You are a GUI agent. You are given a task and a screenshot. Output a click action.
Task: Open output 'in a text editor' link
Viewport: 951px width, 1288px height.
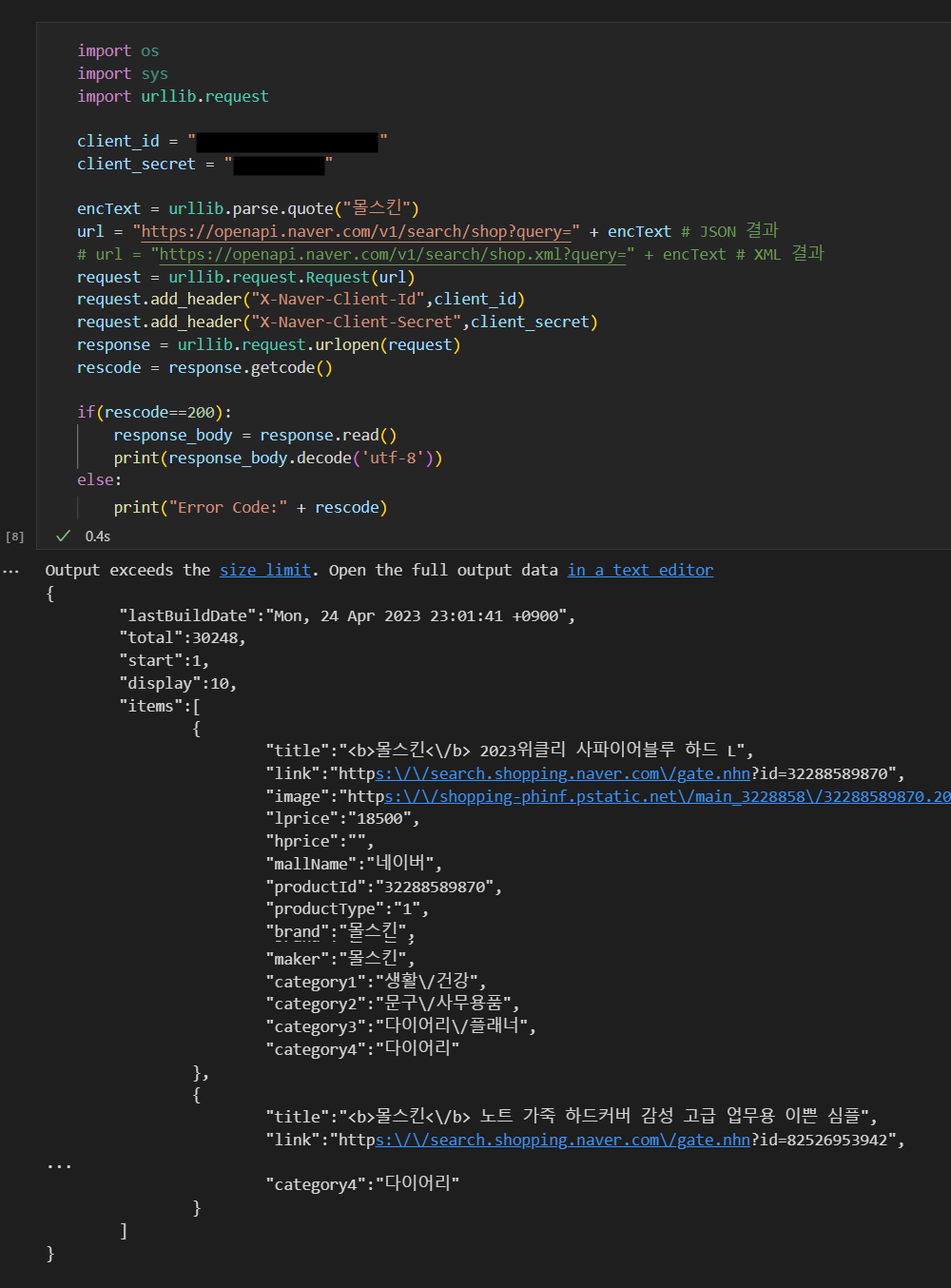tap(640, 570)
